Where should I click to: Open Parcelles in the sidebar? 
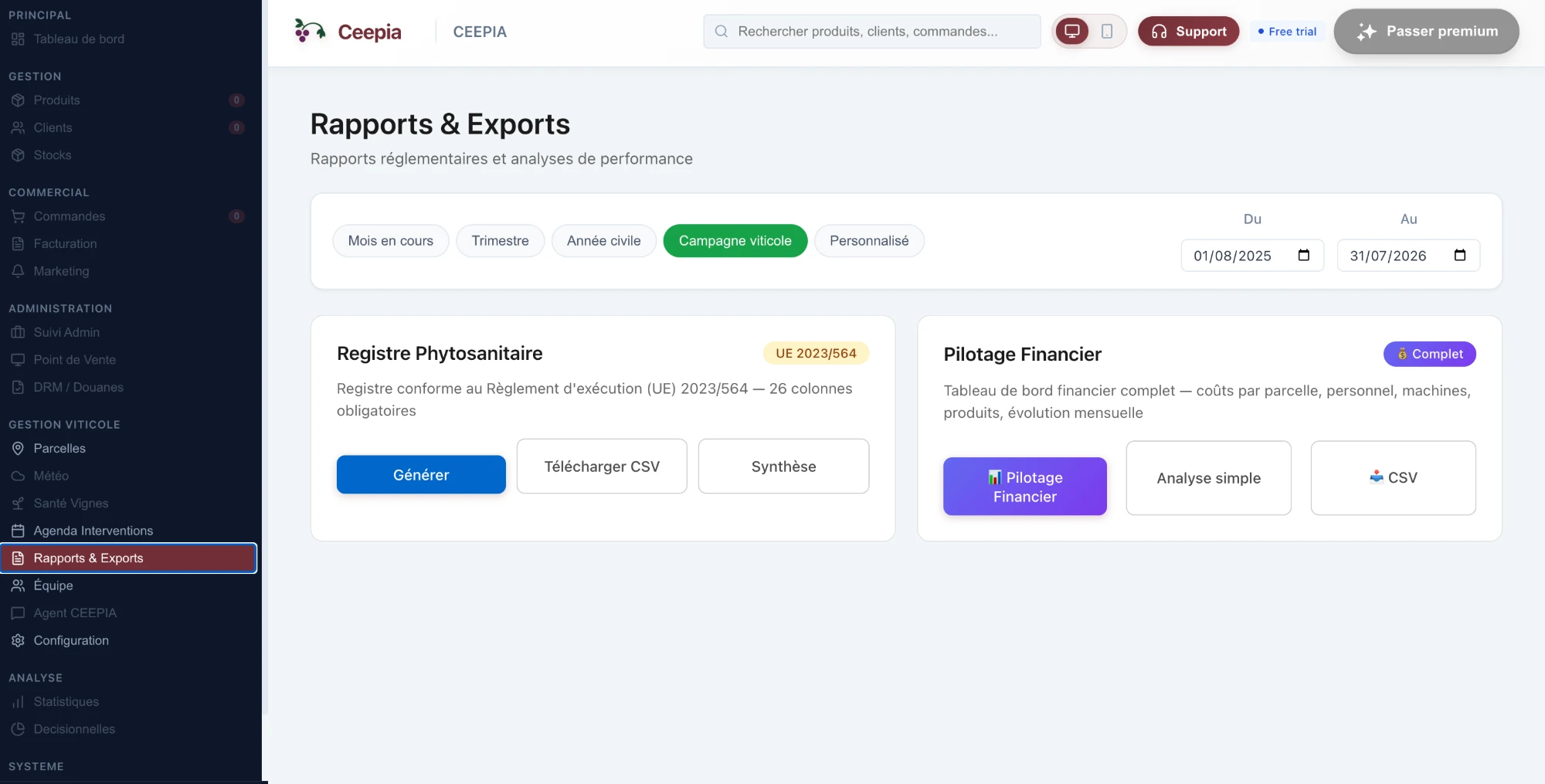tap(128, 448)
